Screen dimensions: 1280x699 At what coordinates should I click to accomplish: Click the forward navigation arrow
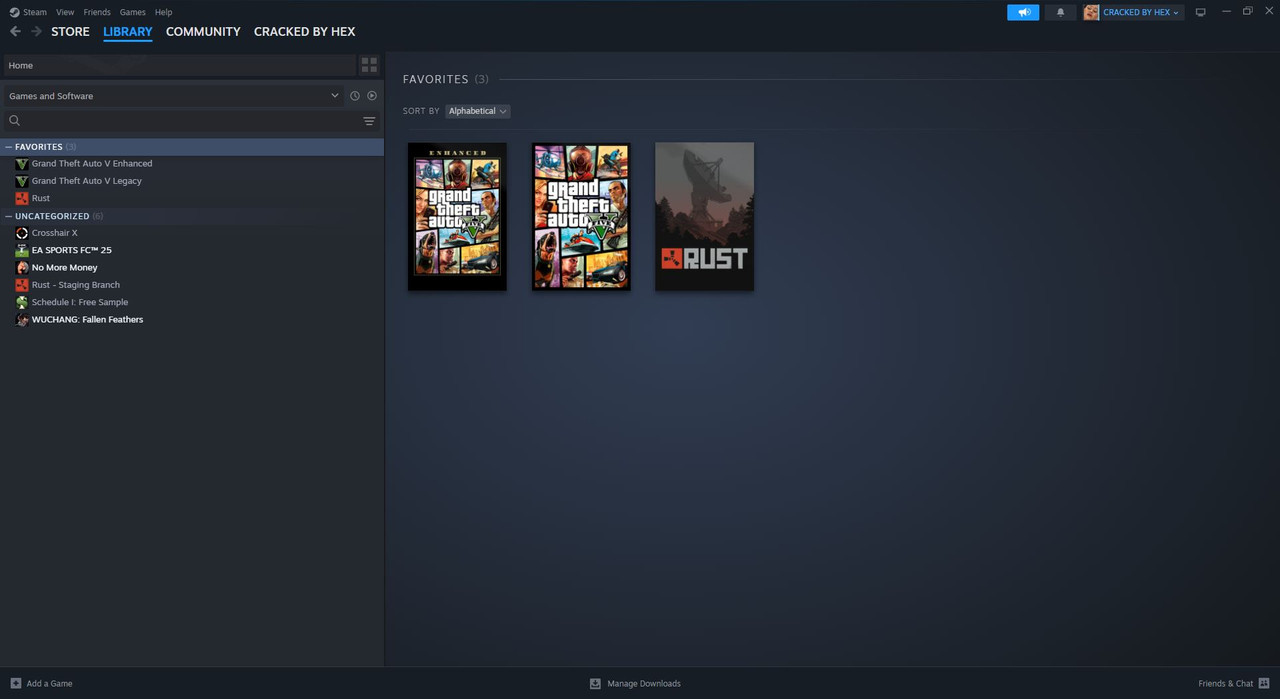[x=36, y=31]
